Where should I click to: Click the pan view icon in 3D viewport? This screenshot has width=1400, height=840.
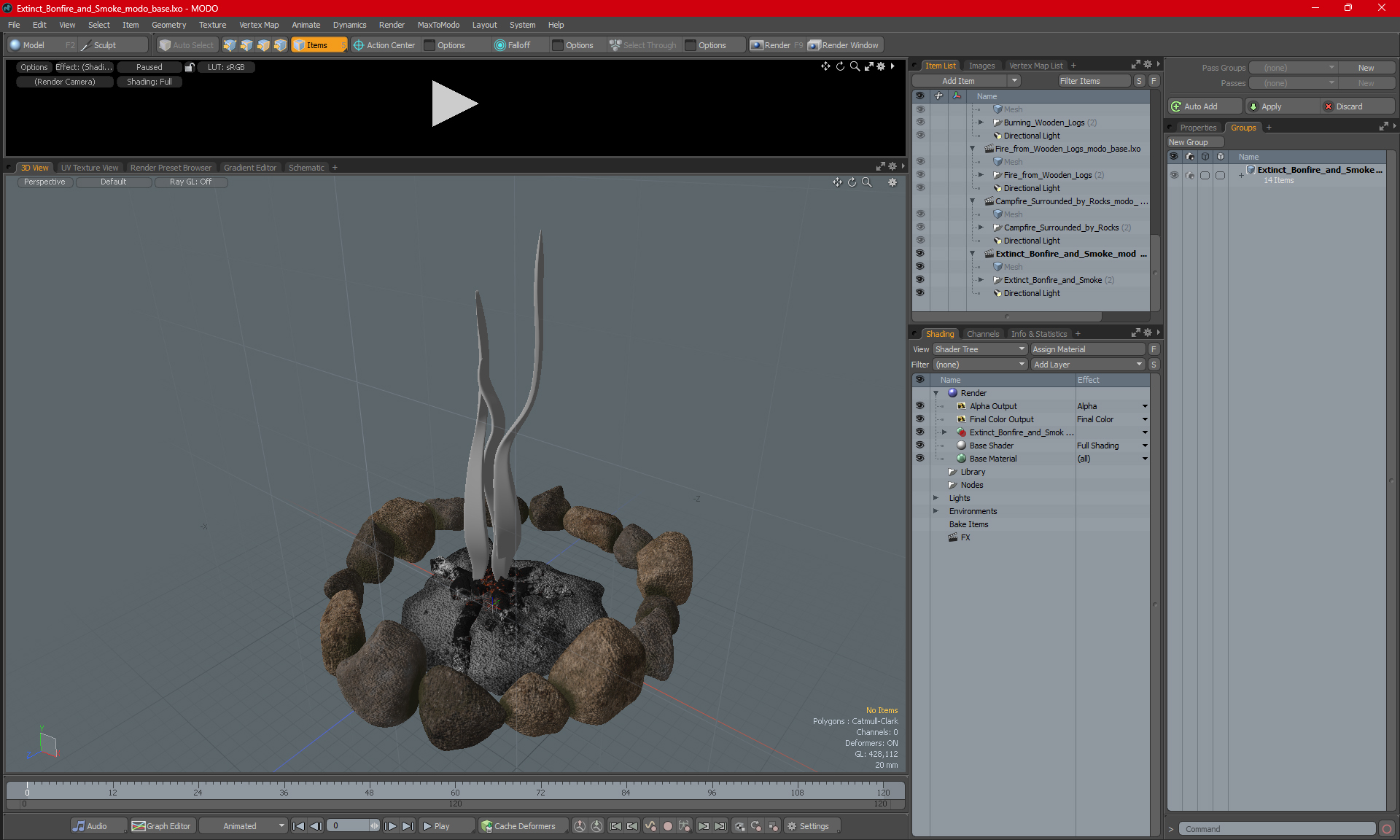(x=837, y=182)
